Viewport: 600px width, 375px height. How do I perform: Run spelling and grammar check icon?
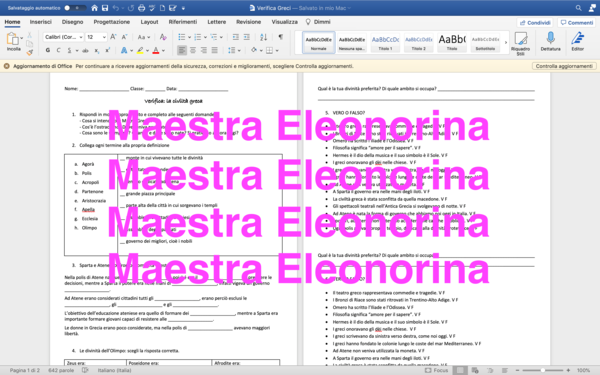click(x=152, y=8)
